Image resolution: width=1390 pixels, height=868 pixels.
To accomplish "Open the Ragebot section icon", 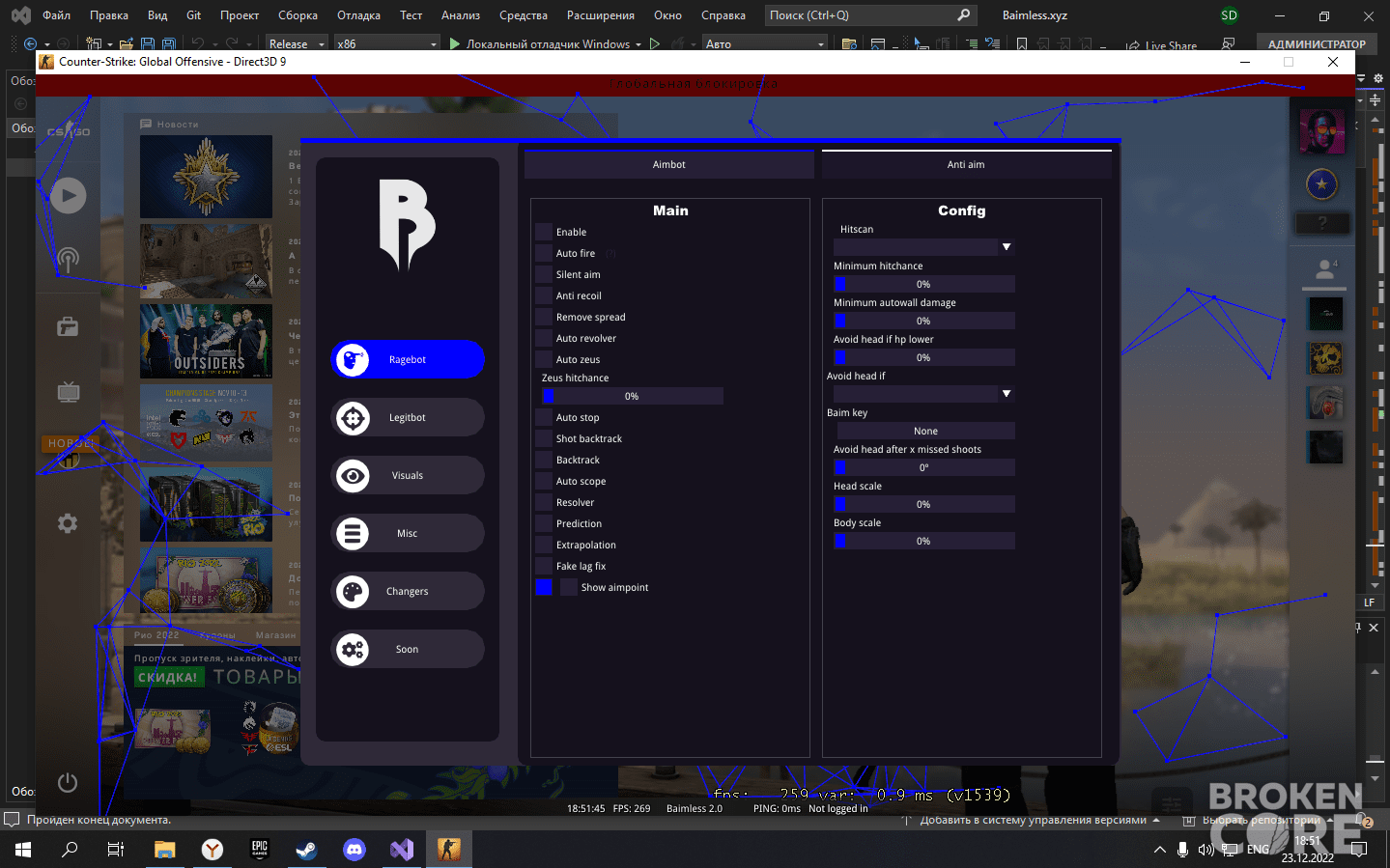I will tap(353, 360).
